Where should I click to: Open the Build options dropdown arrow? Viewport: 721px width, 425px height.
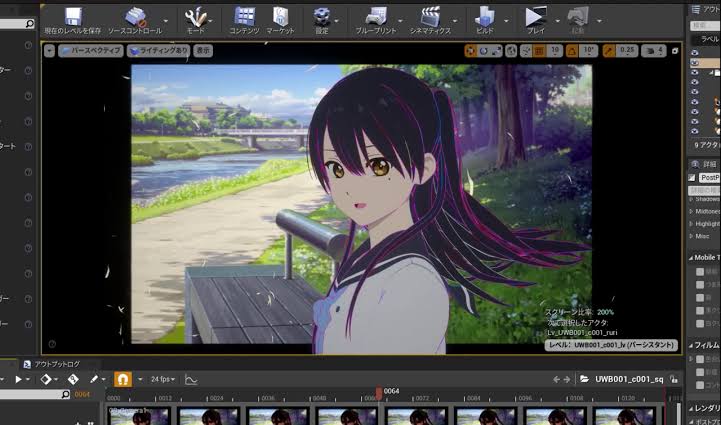tap(506, 21)
